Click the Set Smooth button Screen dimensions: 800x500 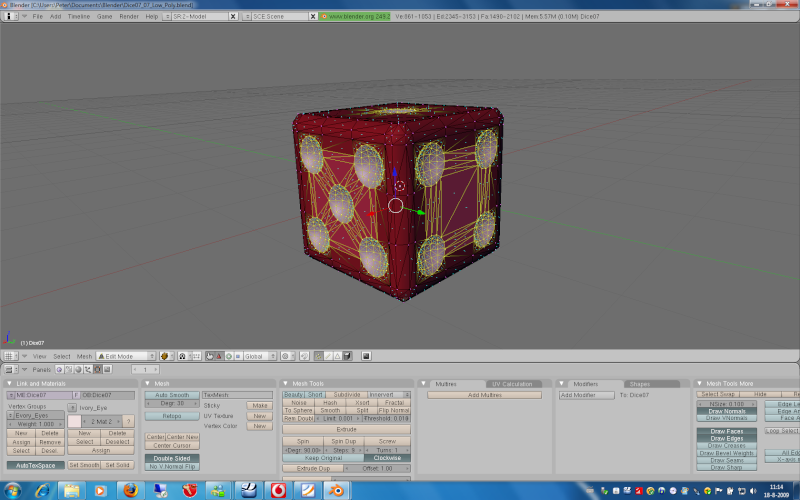tap(84, 465)
